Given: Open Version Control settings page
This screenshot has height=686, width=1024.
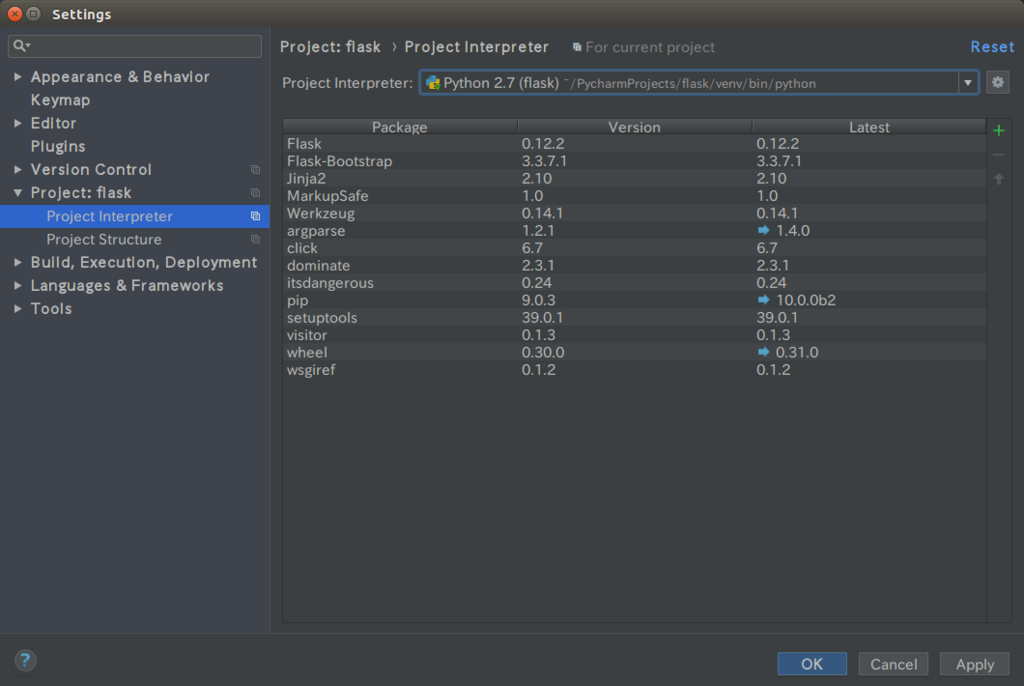Looking at the screenshot, I should (x=91, y=169).
